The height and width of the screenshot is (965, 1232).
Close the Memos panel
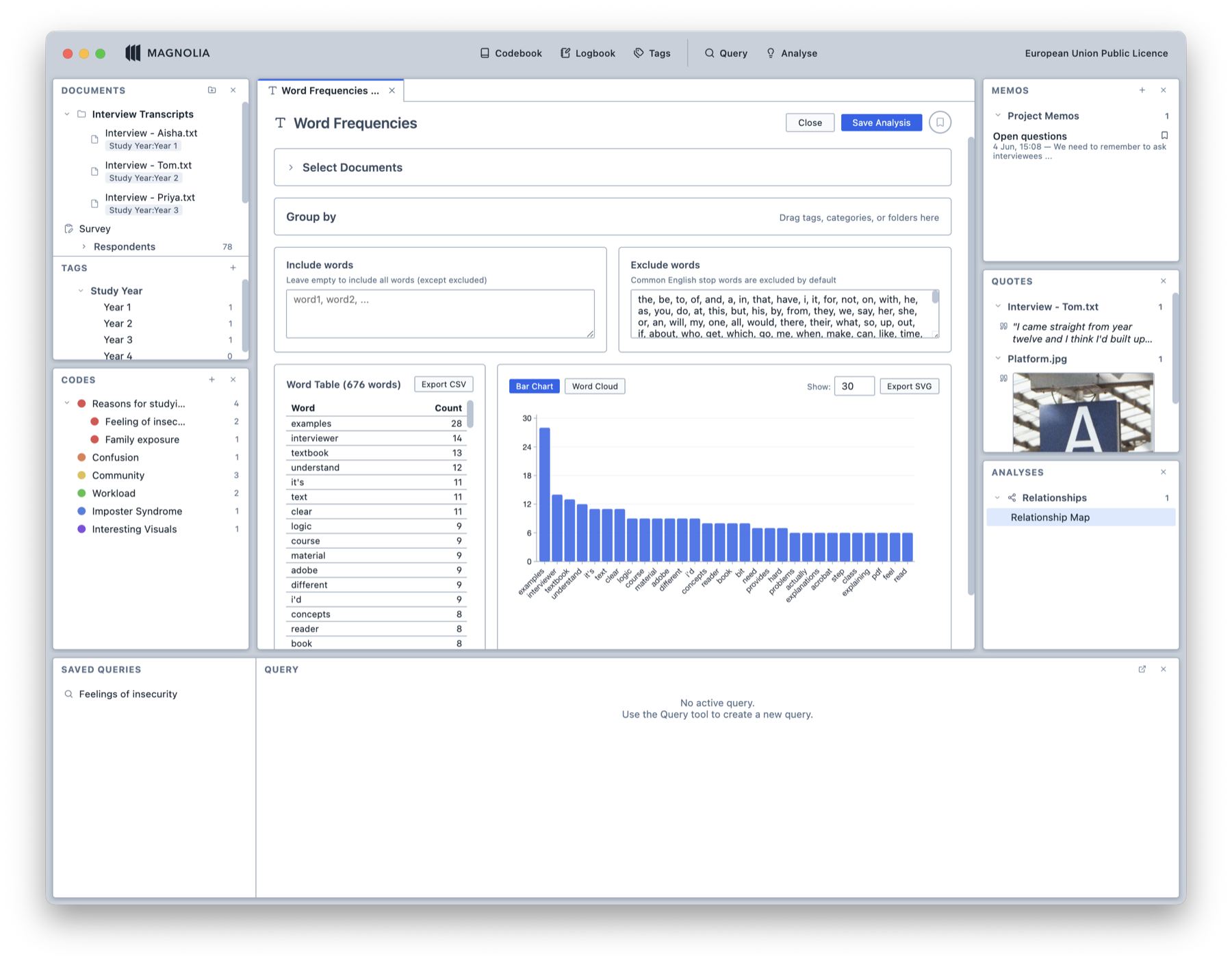(1163, 90)
